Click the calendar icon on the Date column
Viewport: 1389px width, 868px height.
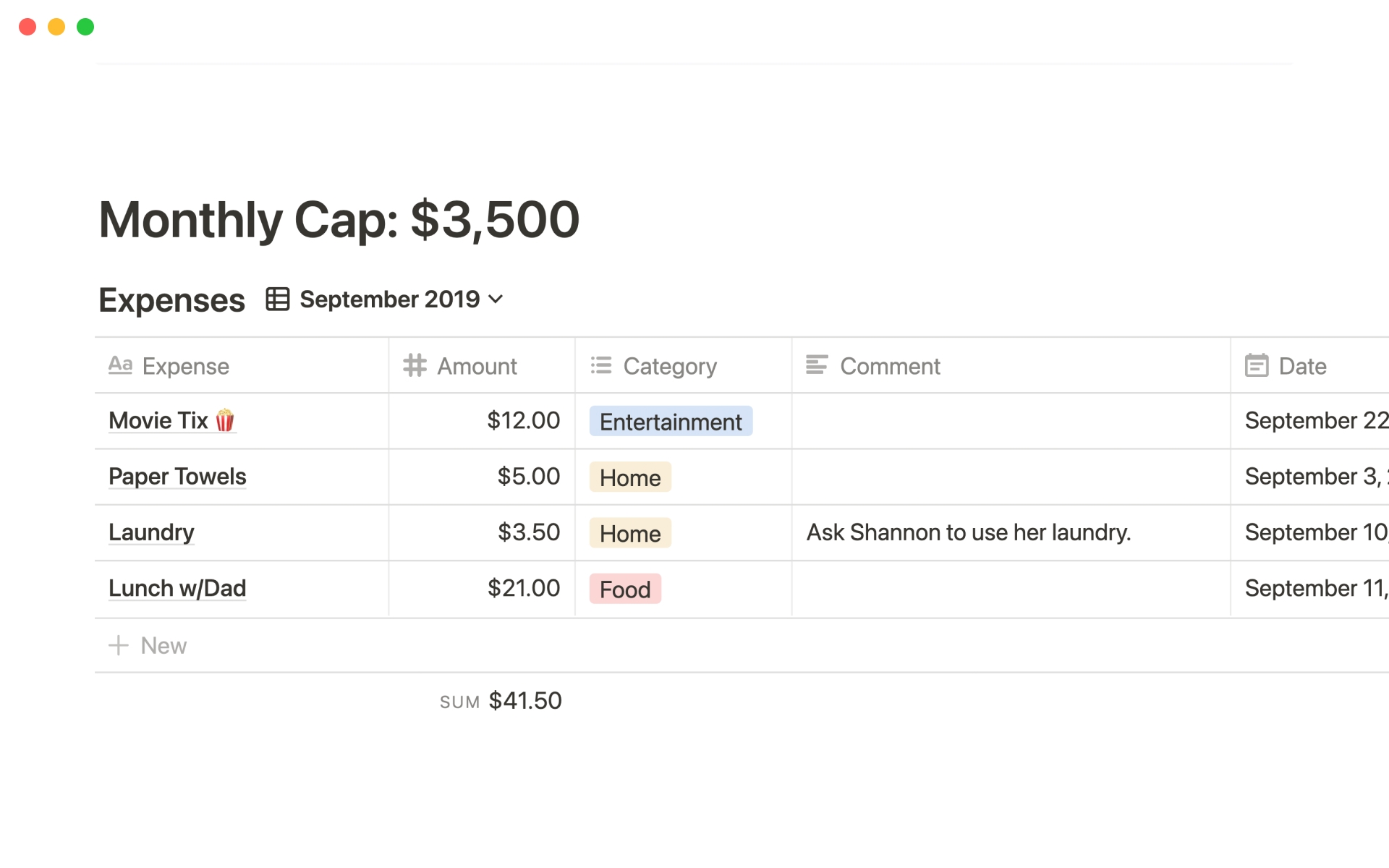pyautogui.click(x=1257, y=365)
